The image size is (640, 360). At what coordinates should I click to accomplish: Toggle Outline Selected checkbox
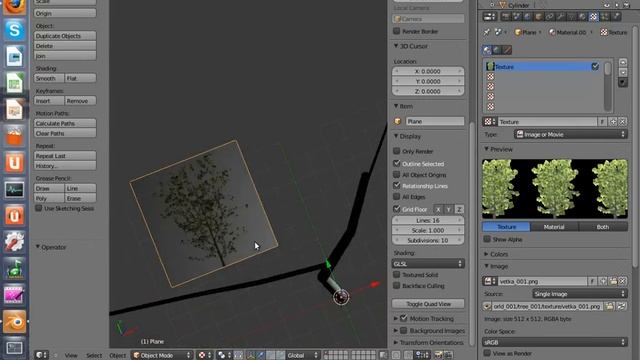[x=397, y=163]
